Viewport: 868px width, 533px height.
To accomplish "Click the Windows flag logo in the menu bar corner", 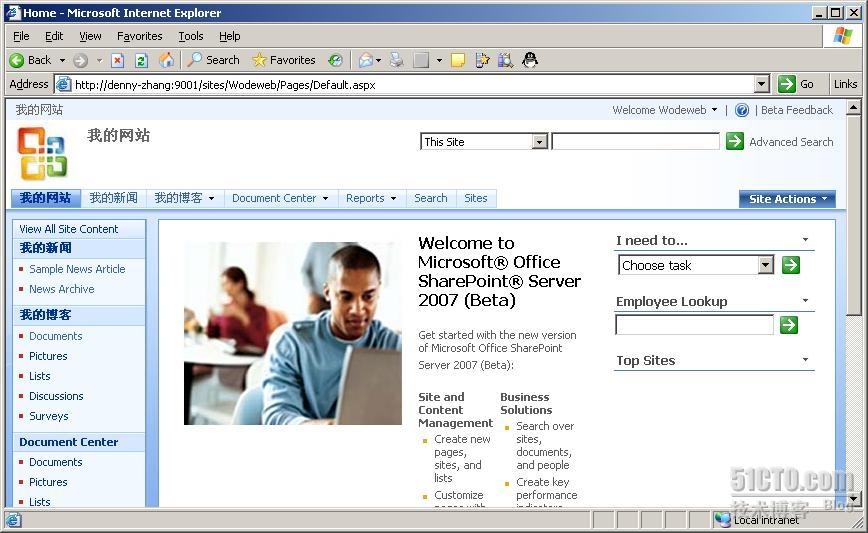I will pos(843,36).
